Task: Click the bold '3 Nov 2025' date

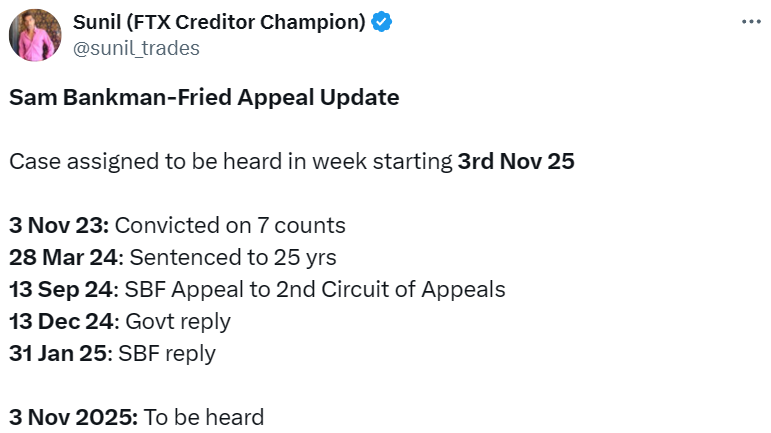Action: 71,417
